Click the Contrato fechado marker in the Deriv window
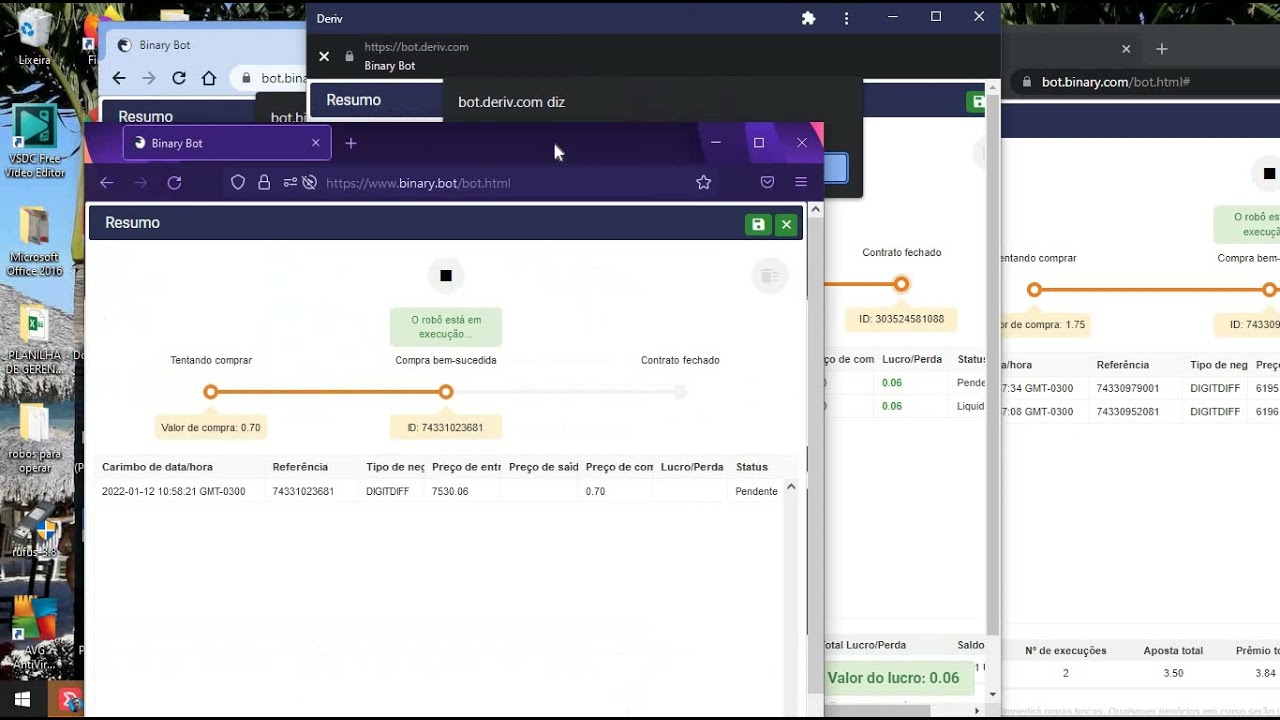The width and height of the screenshot is (1280, 720). pos(901,284)
